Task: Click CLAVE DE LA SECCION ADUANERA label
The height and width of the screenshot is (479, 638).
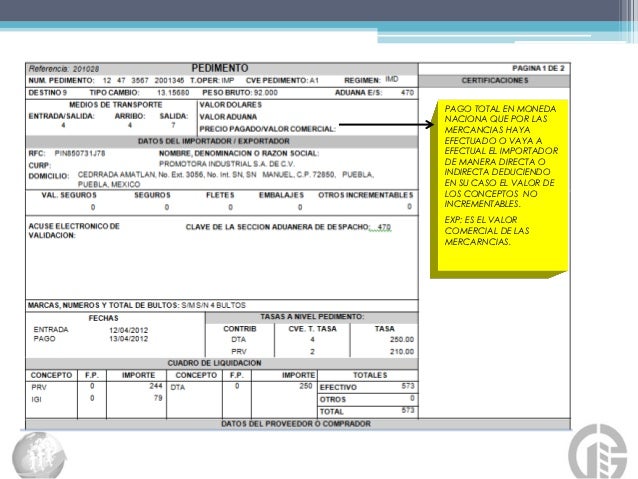Action: (x=277, y=227)
